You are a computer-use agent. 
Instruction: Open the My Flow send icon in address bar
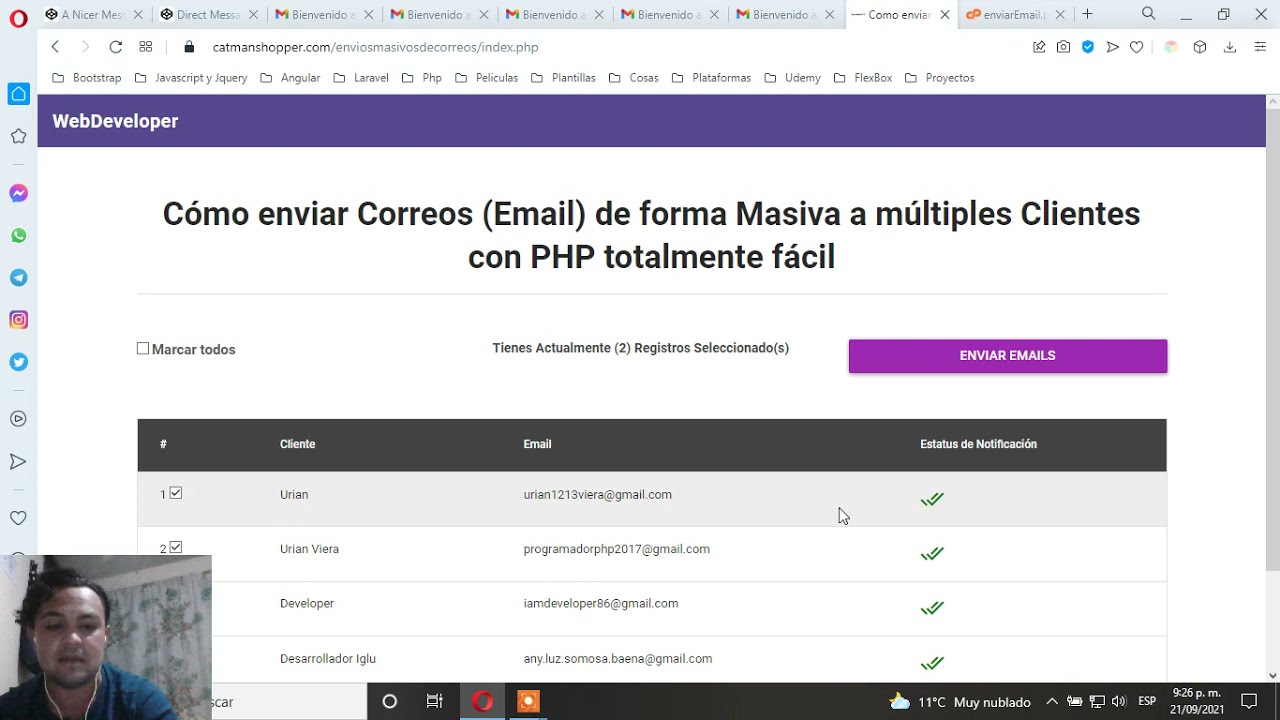(x=1112, y=47)
